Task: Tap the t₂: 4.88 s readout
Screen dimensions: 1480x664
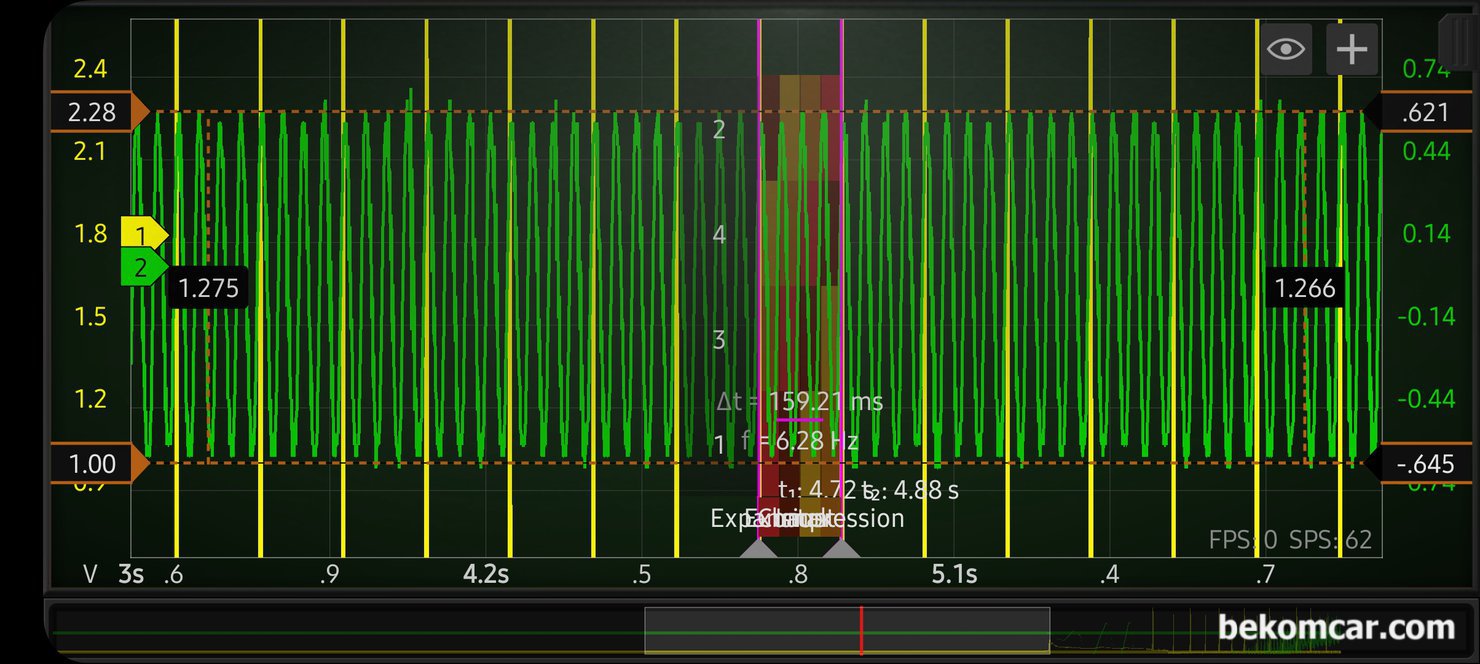Action: pos(911,491)
